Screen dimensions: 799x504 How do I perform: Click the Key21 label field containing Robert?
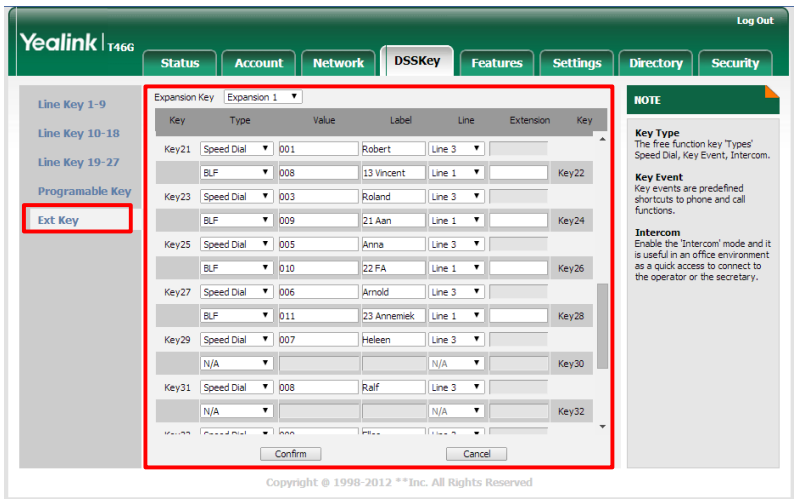click(392, 149)
